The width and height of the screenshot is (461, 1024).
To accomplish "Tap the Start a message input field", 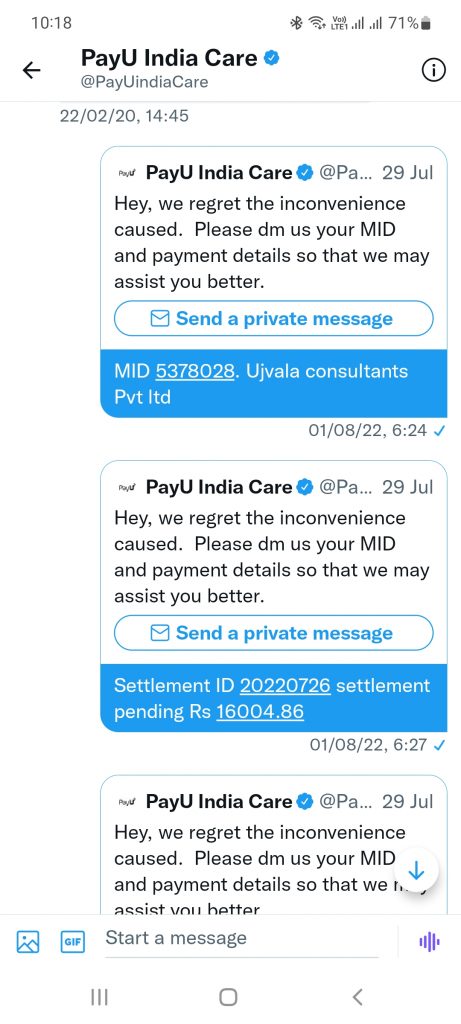I will tap(242, 938).
